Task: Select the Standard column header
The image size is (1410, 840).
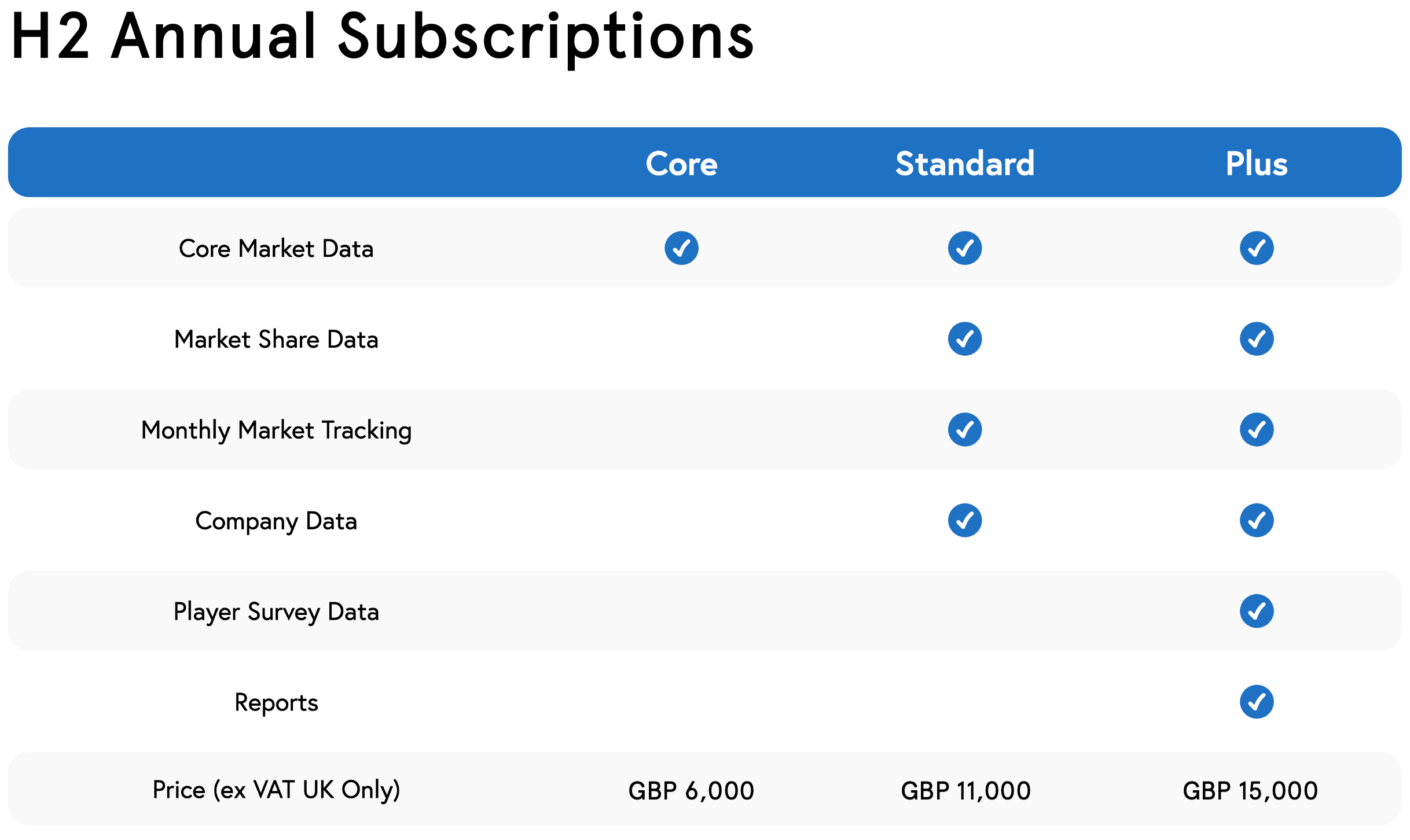Action: pyautogui.click(x=965, y=164)
